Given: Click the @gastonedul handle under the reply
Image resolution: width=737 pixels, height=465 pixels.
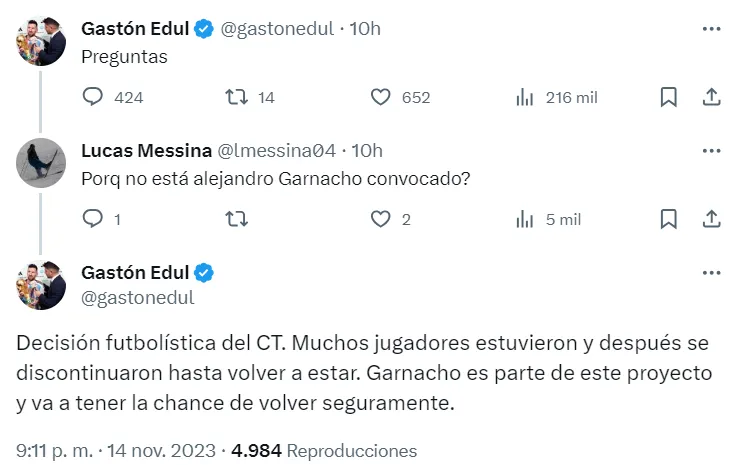Looking at the screenshot, I should (137, 297).
